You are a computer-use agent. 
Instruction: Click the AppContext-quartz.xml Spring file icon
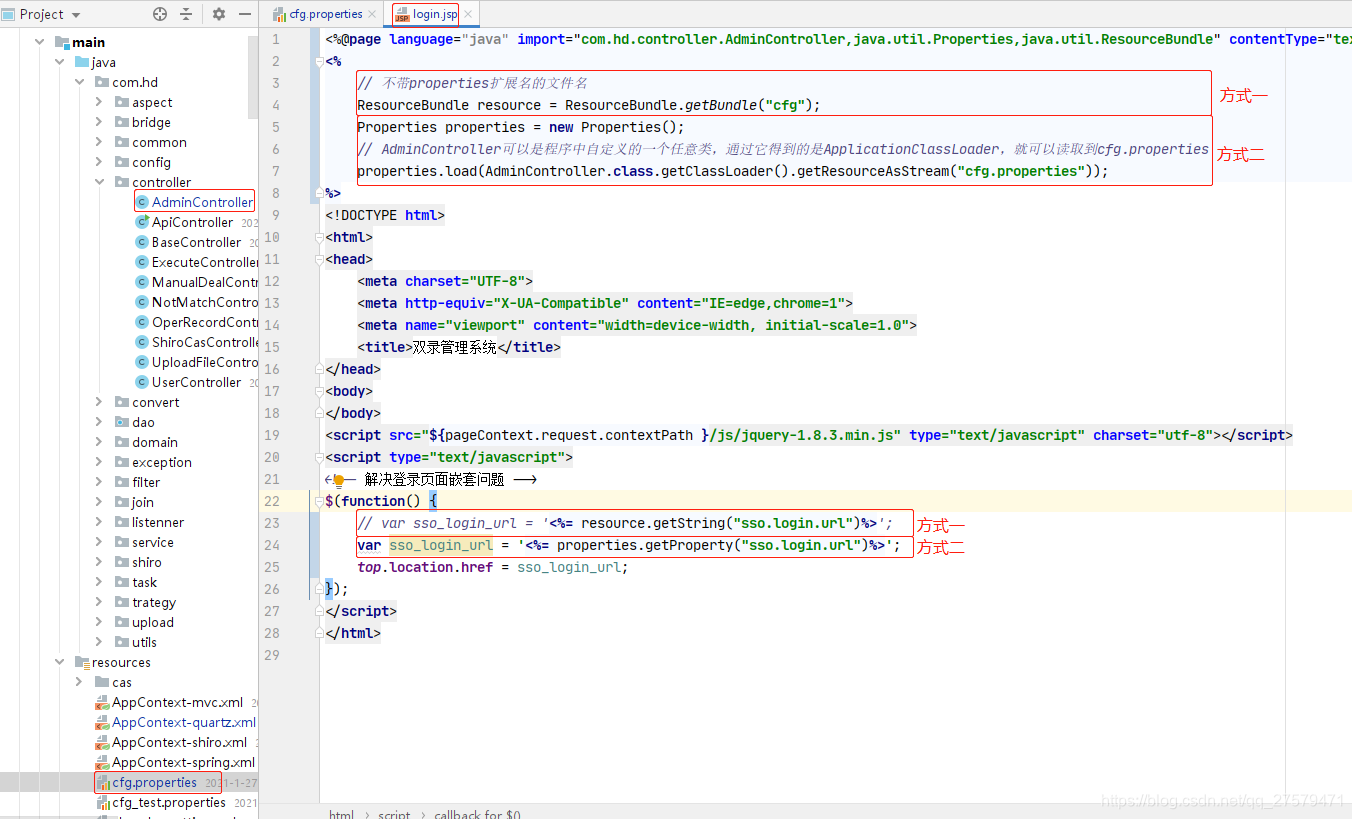[102, 722]
